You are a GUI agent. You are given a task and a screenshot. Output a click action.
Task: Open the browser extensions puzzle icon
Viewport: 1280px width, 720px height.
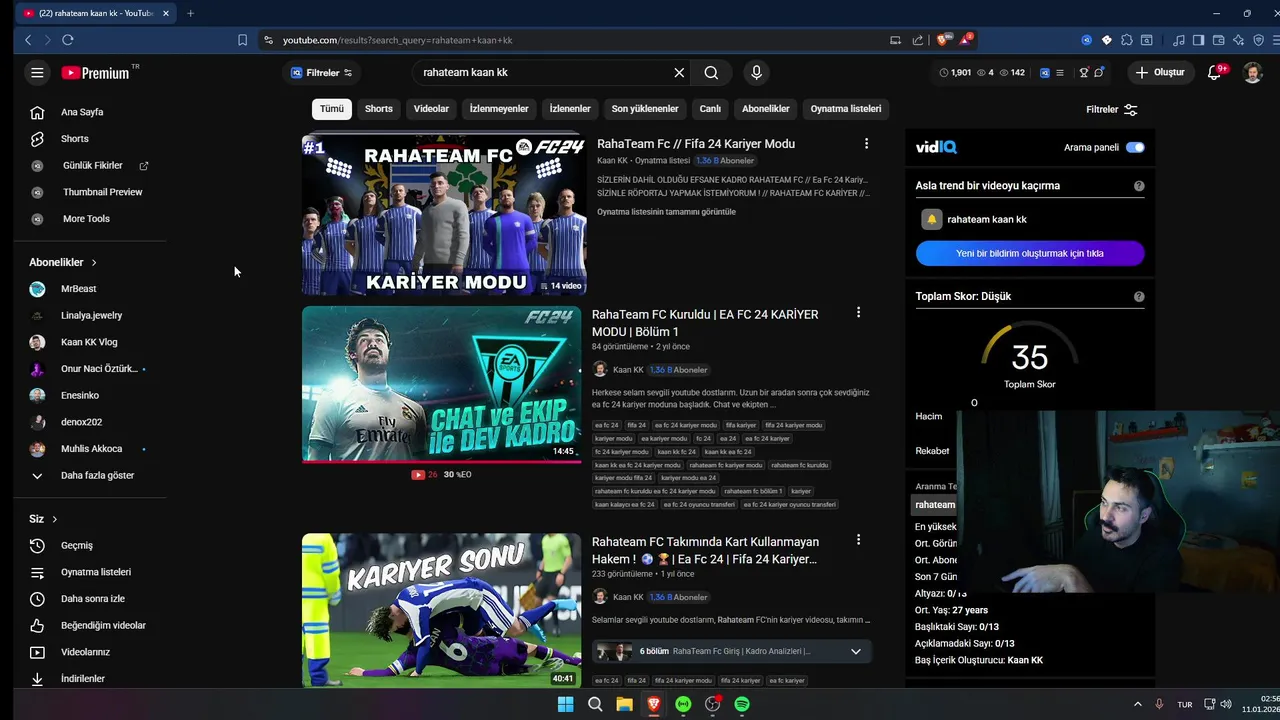1127,40
